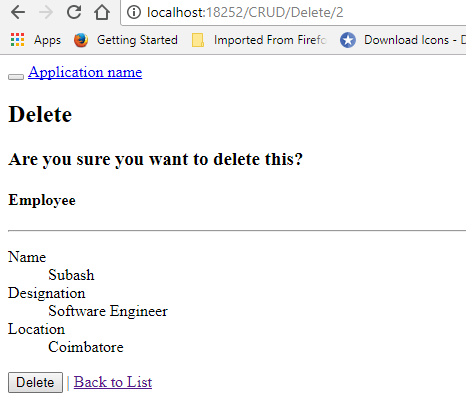466x401 pixels.
Task: Click the 'Are you sure' confirmation heading
Action: 156,159
